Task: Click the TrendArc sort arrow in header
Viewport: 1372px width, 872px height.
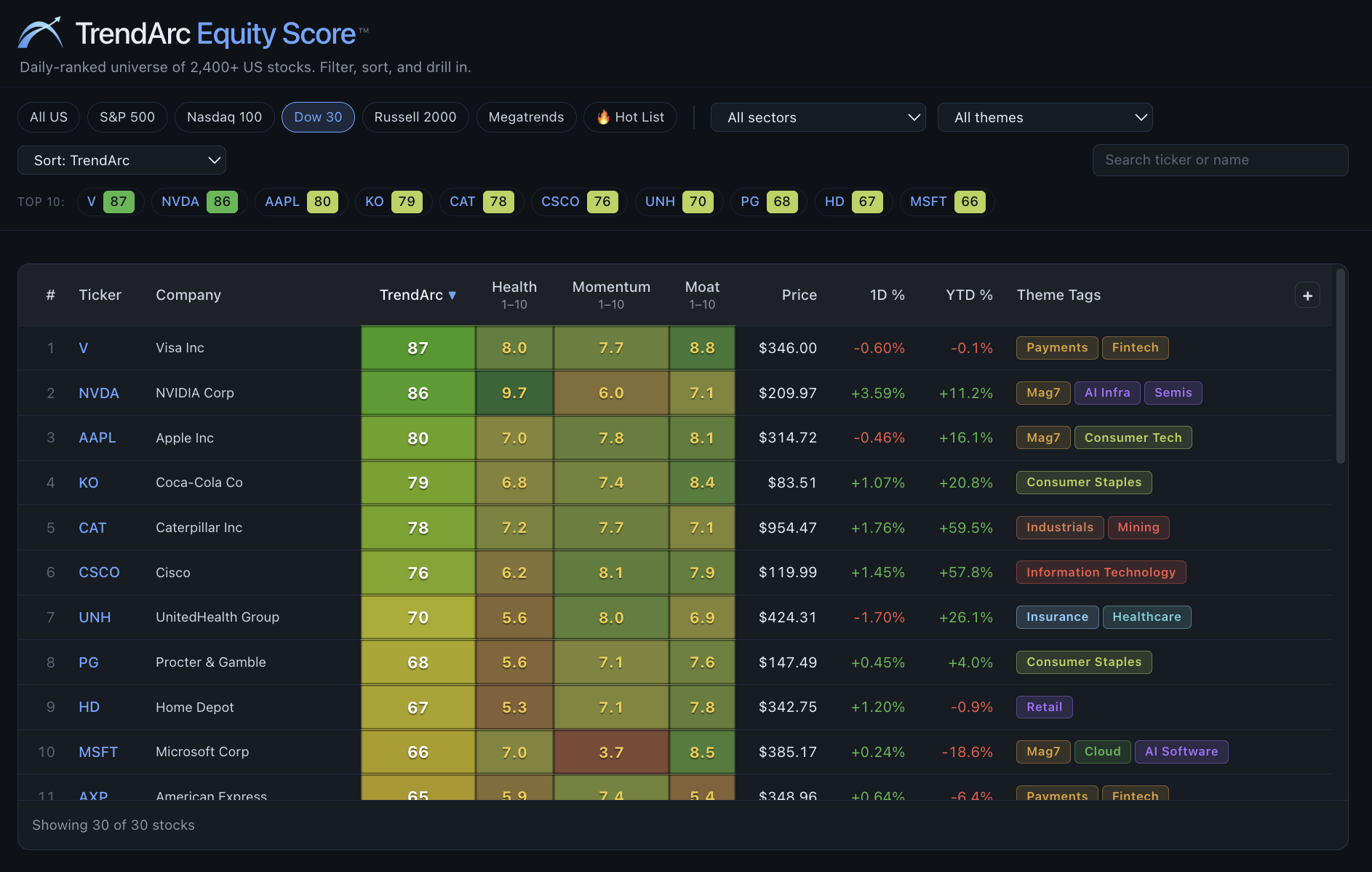Action: (x=452, y=295)
